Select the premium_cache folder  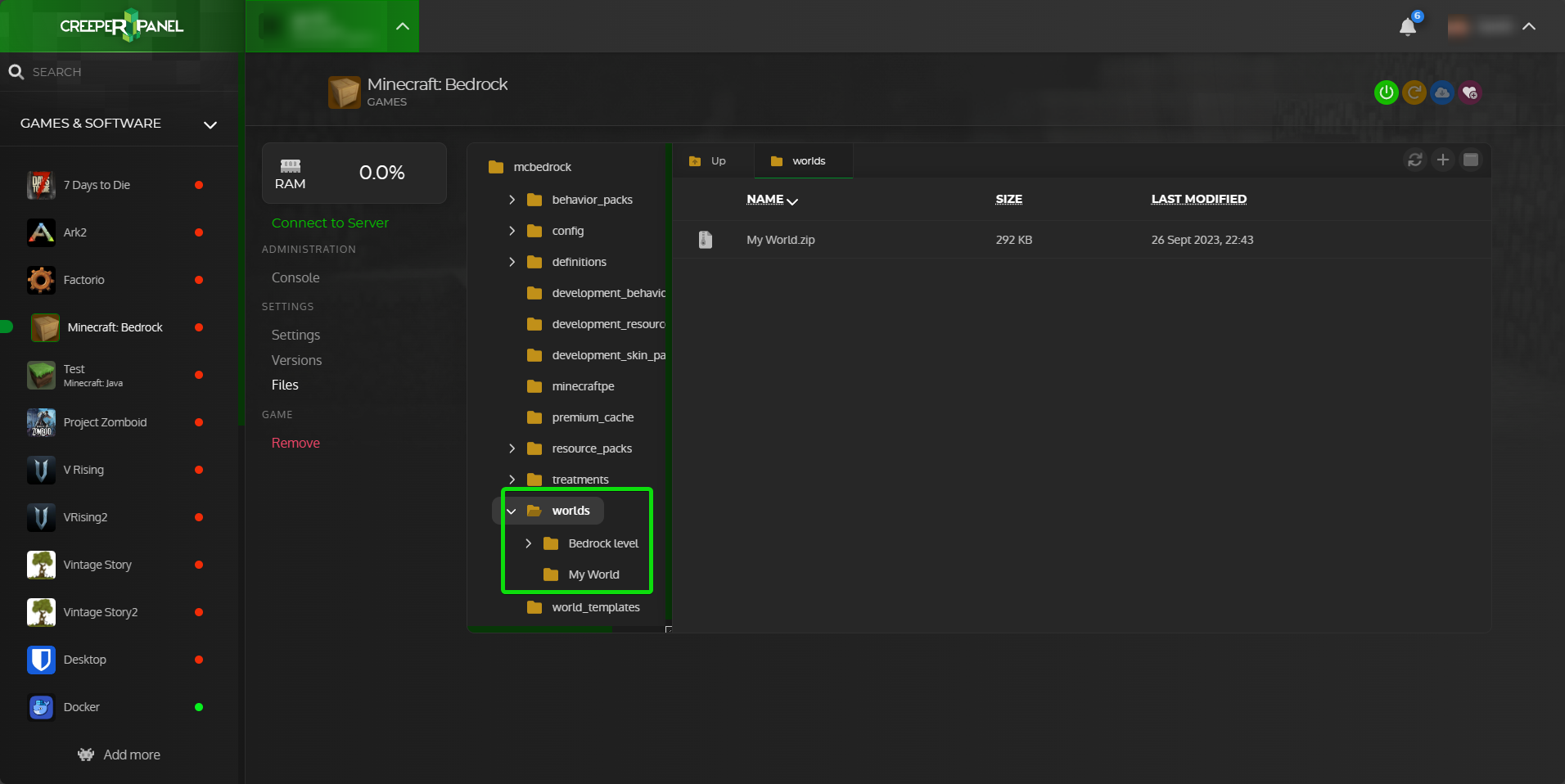click(x=581, y=417)
